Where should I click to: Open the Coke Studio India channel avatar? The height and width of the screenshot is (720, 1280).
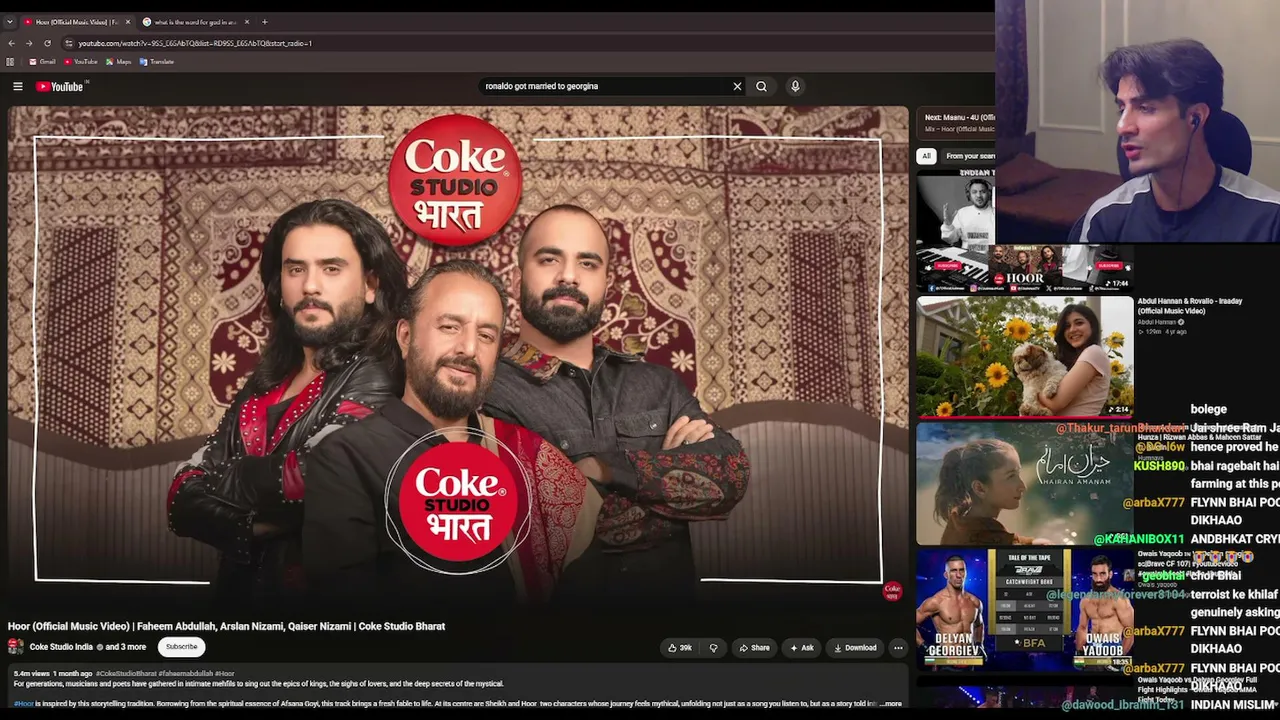16,647
